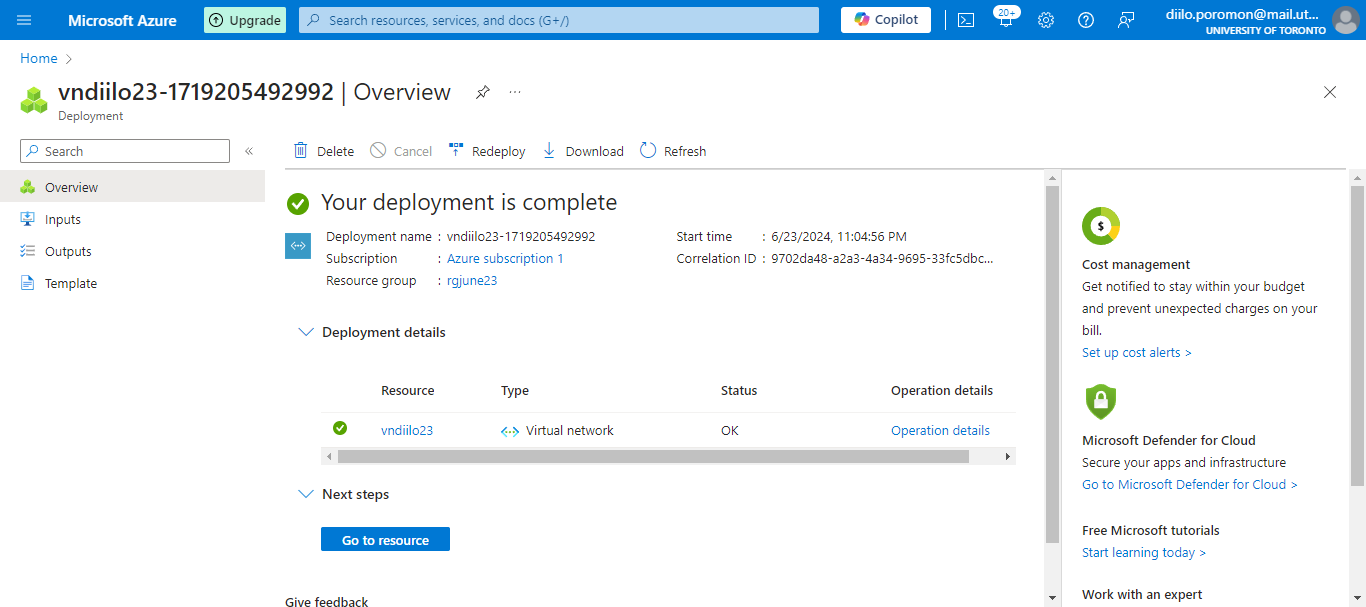
Task: Open the rgjune23 resource group link
Action: coord(471,280)
